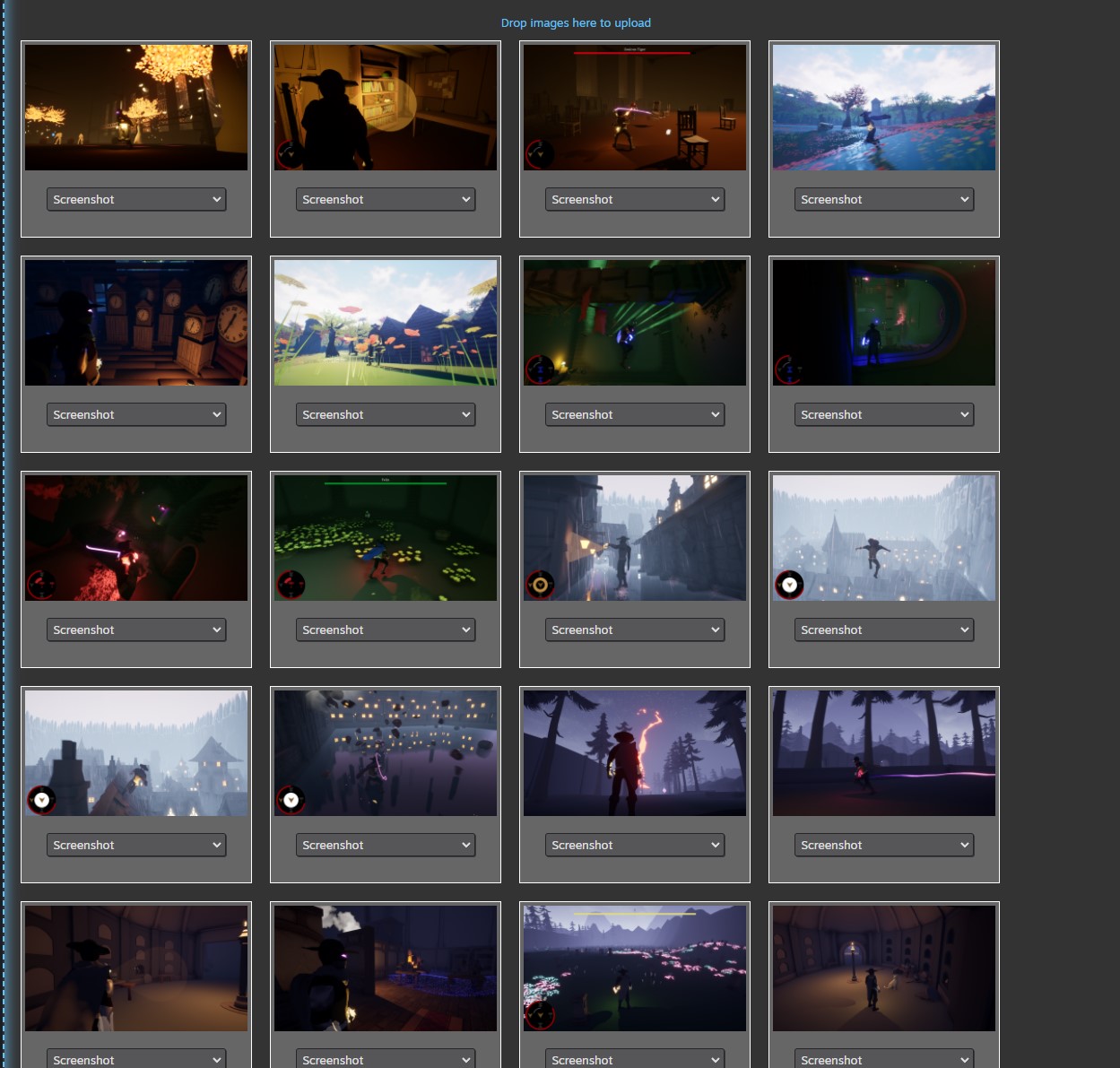1120x1068 pixels.
Task: Open the dropdown below the glowing yellow plants image
Action: pyautogui.click(x=386, y=630)
